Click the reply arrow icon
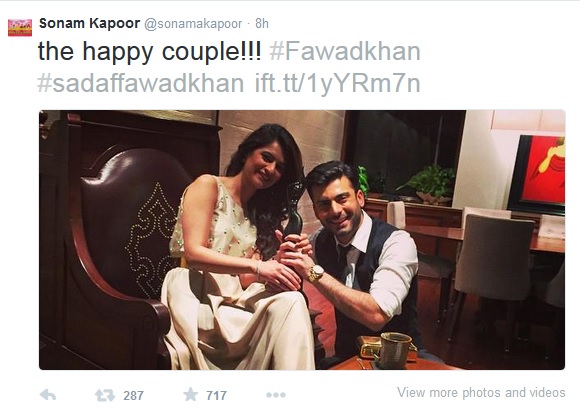 [48, 395]
